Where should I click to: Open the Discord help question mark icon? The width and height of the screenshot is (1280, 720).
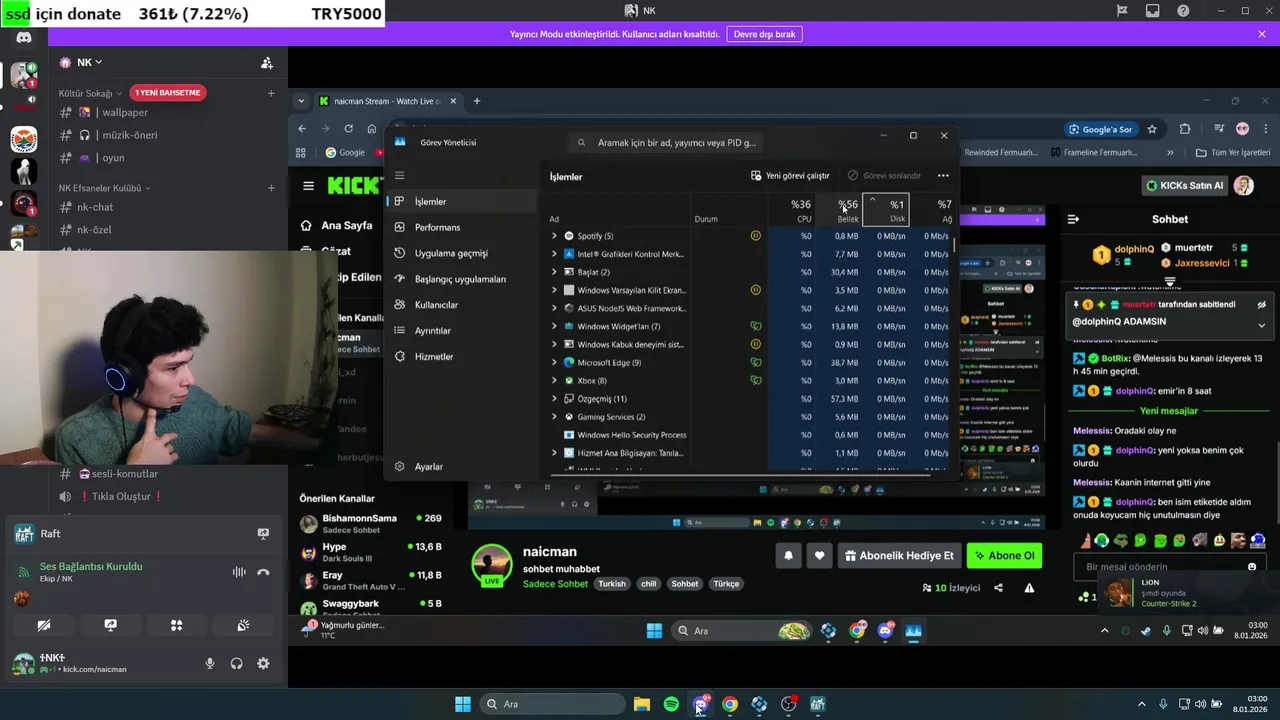point(1183,11)
